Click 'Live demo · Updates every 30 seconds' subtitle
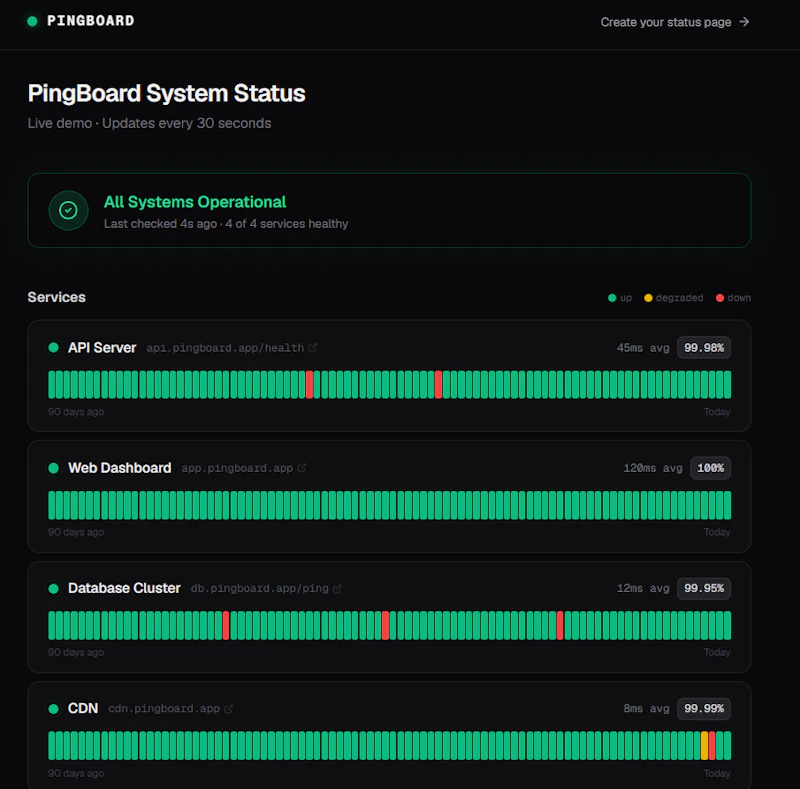This screenshot has width=800, height=789. point(149,124)
